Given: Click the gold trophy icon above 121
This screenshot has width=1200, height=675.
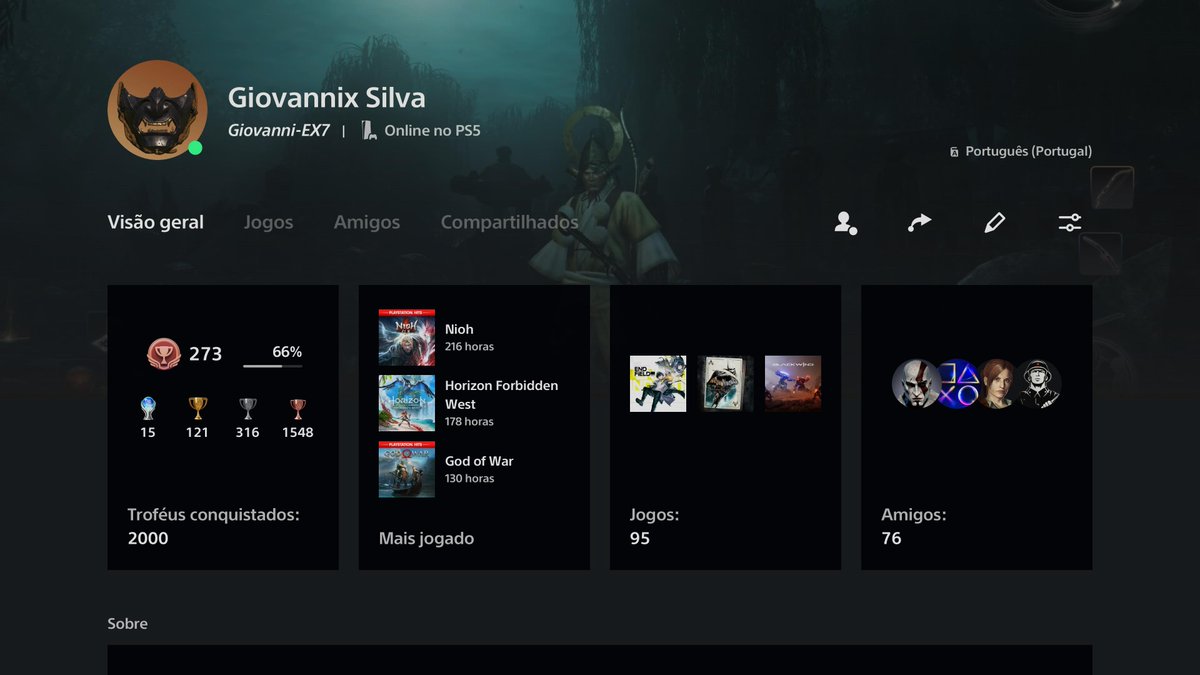Looking at the screenshot, I should pyautogui.click(x=198, y=408).
